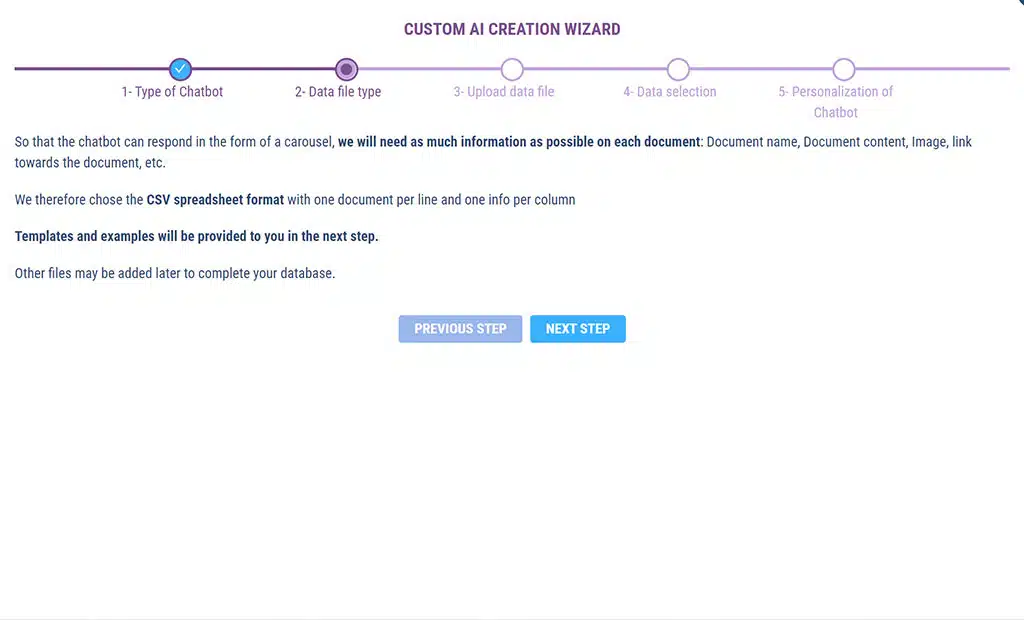The height and width of the screenshot is (620, 1024).
Task: Click the bold "Templates and examples" sentence
Action: (x=196, y=237)
